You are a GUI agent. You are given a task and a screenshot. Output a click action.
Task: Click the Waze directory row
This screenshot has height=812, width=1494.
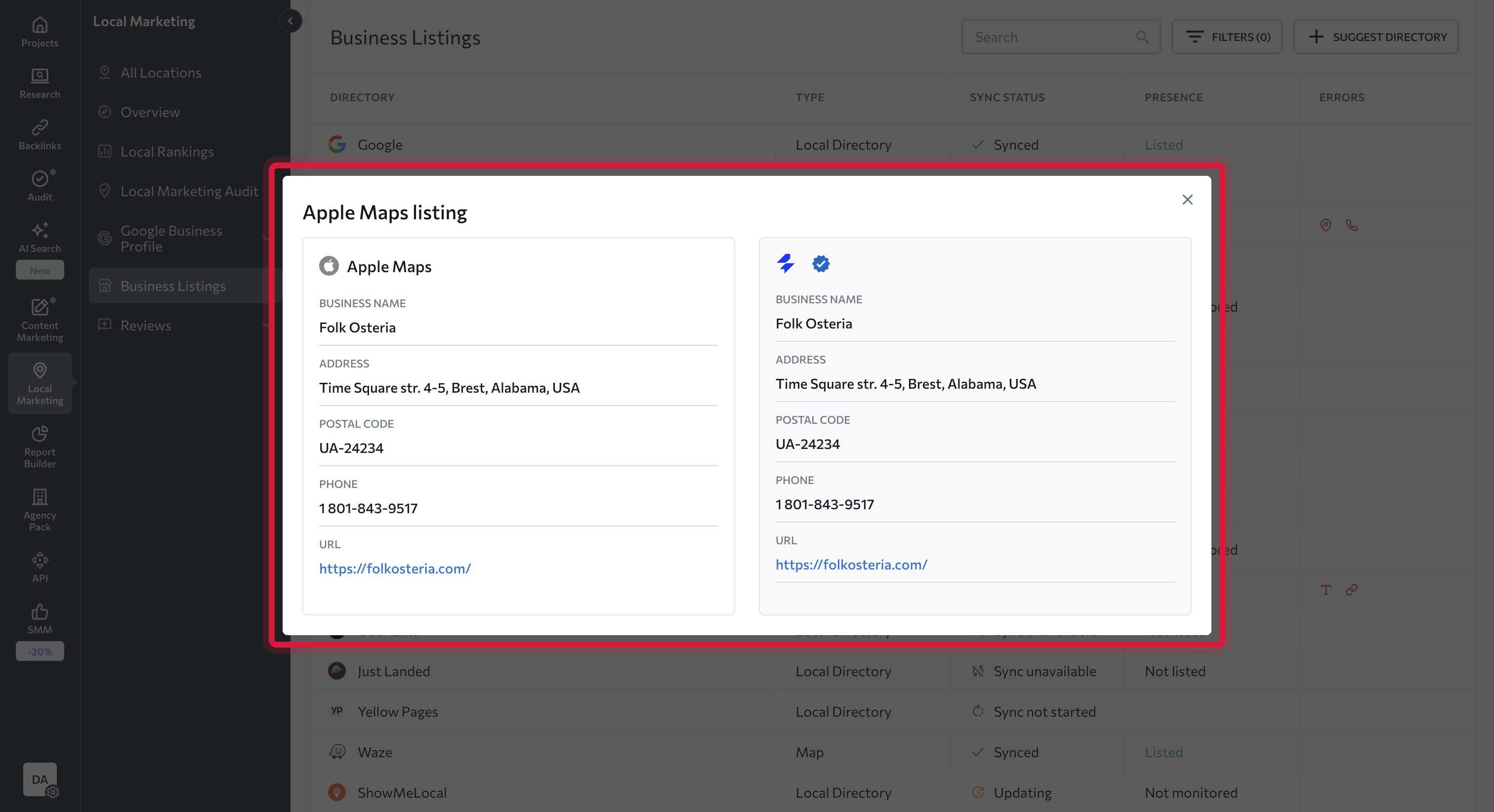pos(891,752)
